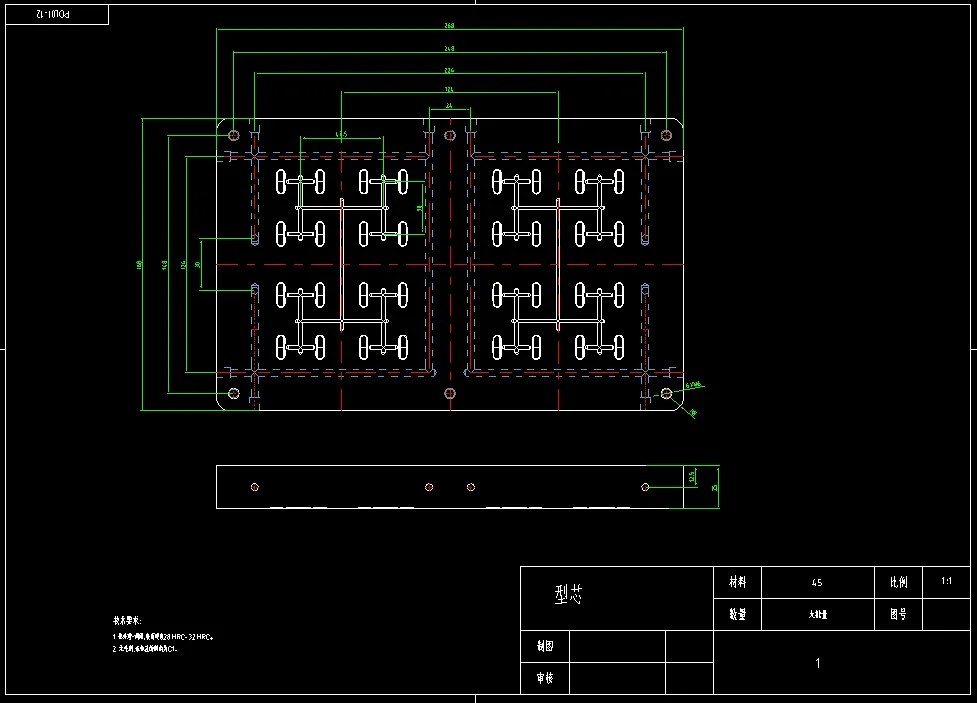Select the 268 overall width dimension text
The width and height of the screenshot is (977, 703).
449,26
